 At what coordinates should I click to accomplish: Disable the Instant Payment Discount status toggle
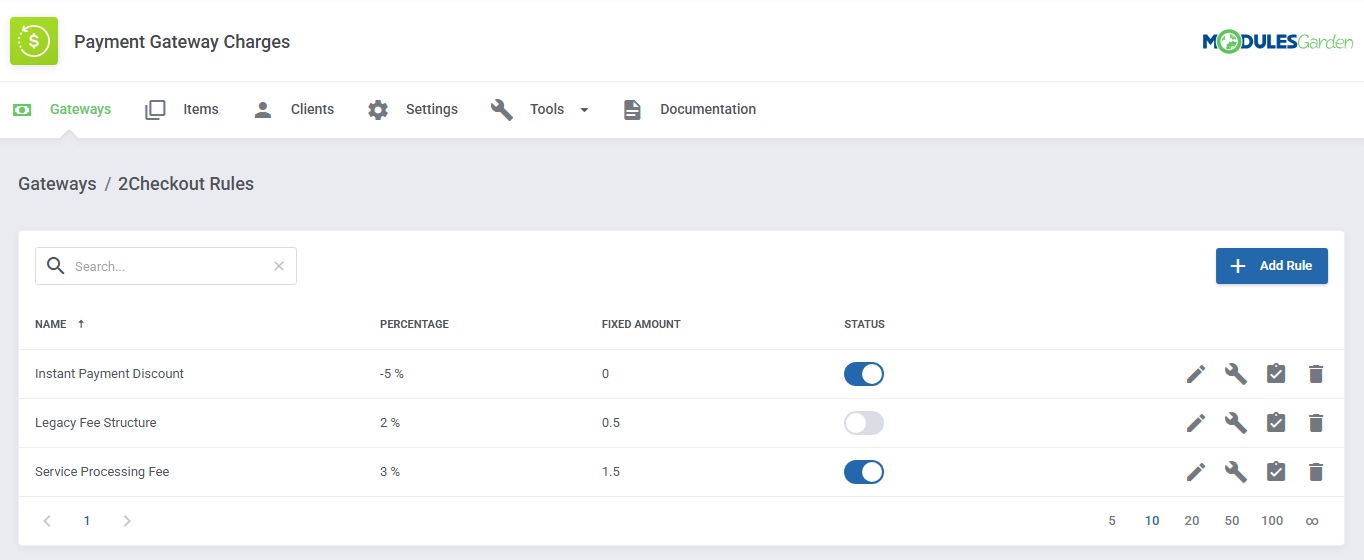864,374
